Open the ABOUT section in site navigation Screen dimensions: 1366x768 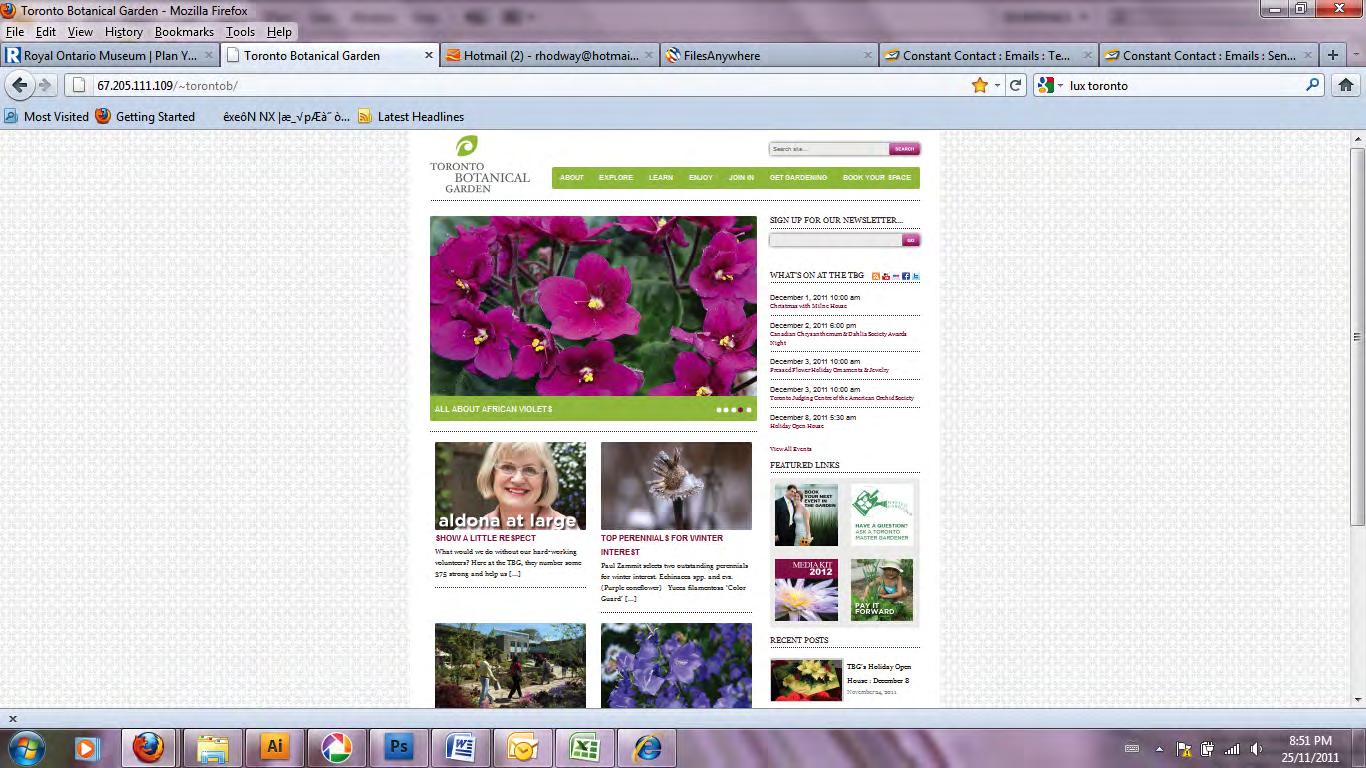[572, 178]
